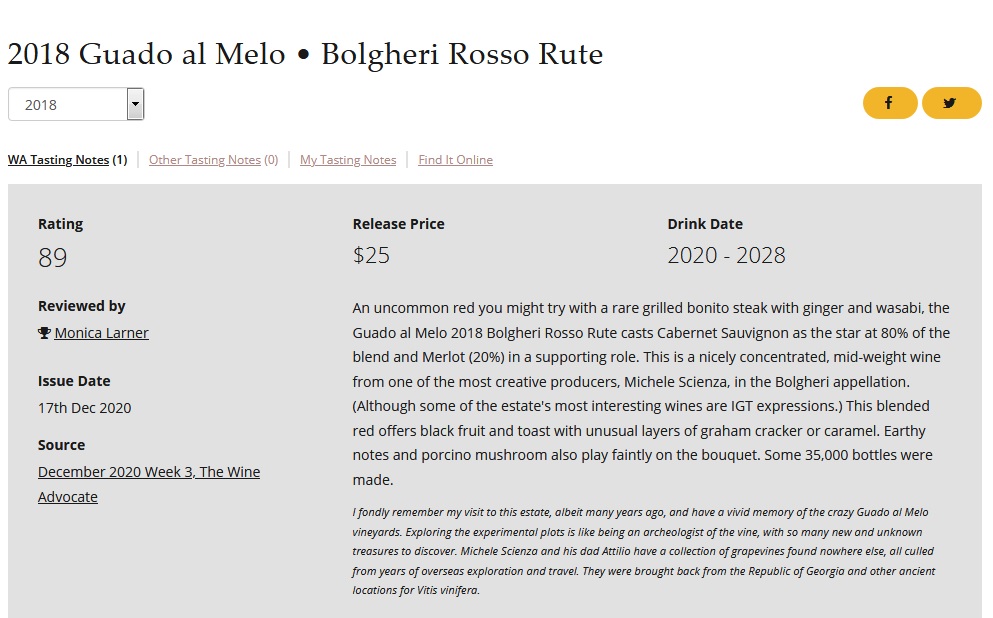Open the vintage dropdown arrow
This screenshot has width=993, height=618.
pos(135,104)
